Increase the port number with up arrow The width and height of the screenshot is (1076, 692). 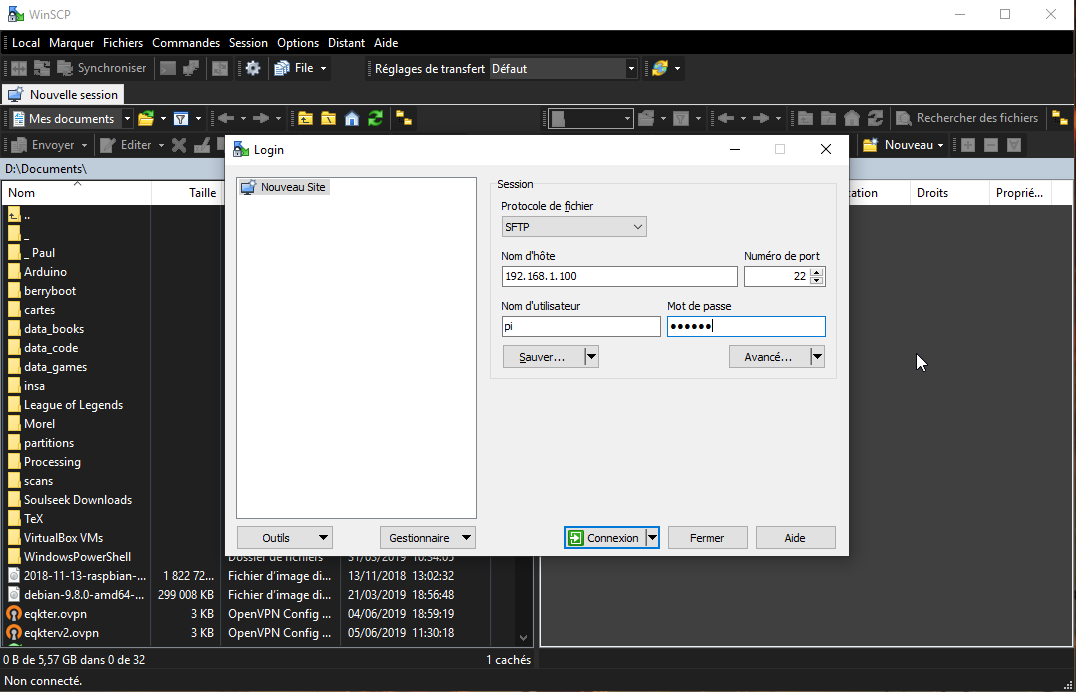817,272
